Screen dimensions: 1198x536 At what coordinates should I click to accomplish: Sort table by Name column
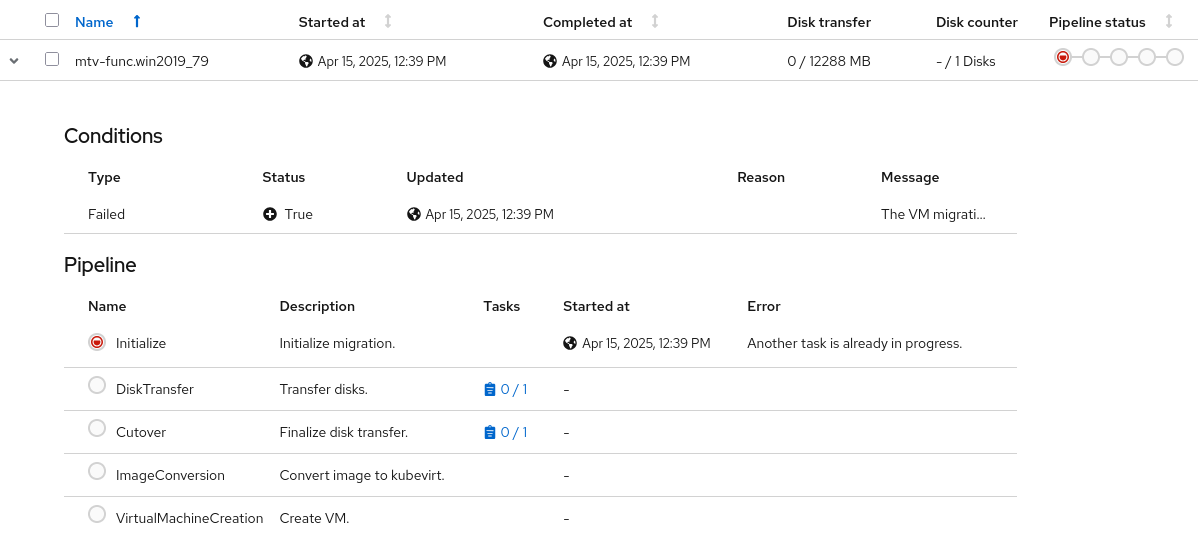(96, 22)
